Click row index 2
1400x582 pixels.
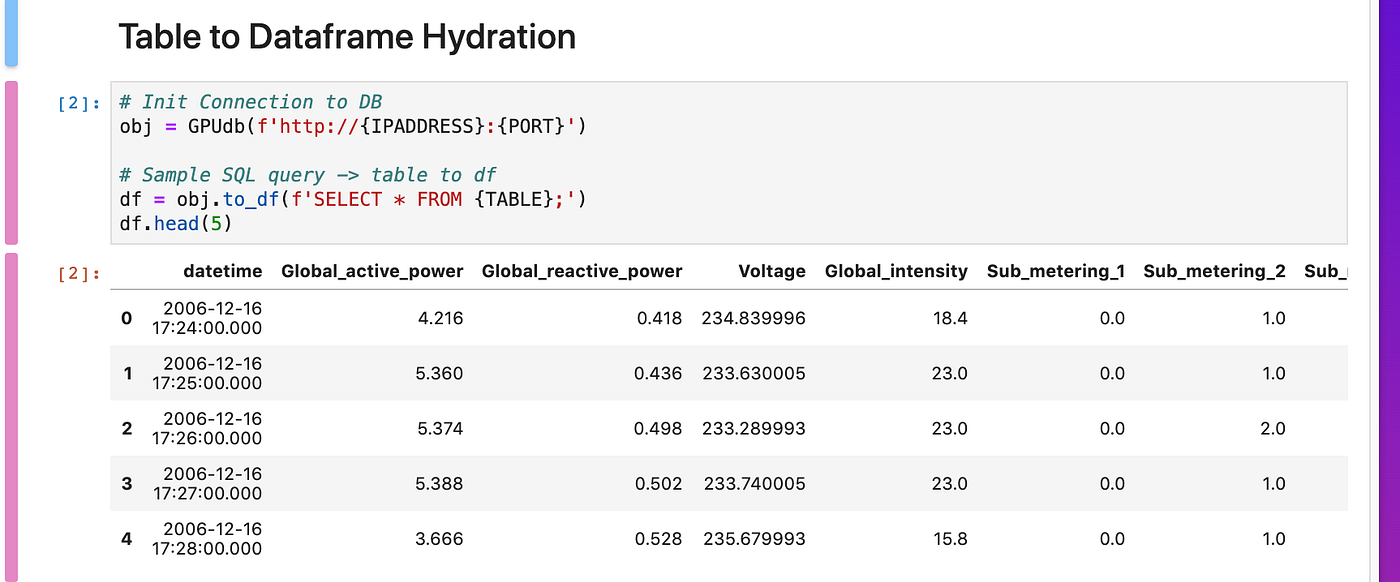coord(126,428)
